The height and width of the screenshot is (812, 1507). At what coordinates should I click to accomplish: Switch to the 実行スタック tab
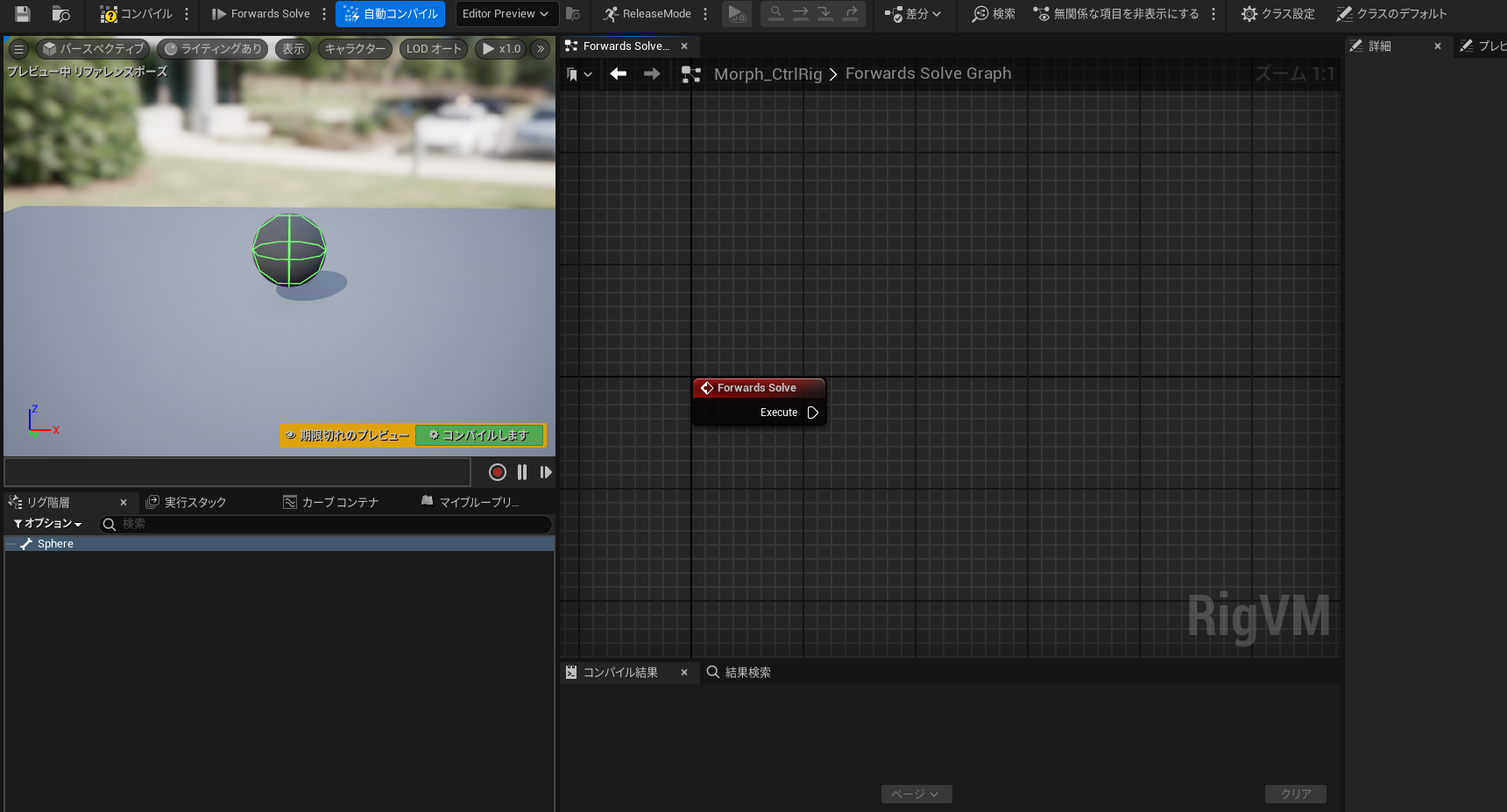point(187,501)
